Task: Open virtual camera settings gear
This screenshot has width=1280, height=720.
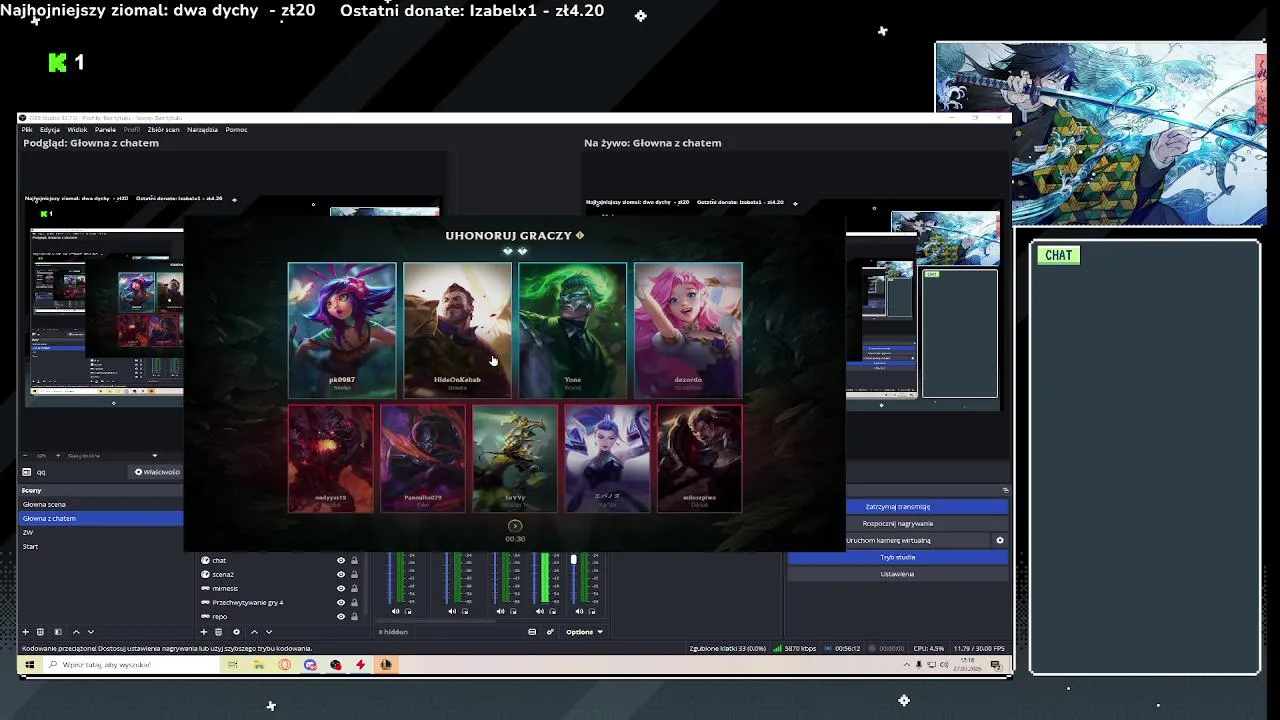Action: click(x=999, y=540)
